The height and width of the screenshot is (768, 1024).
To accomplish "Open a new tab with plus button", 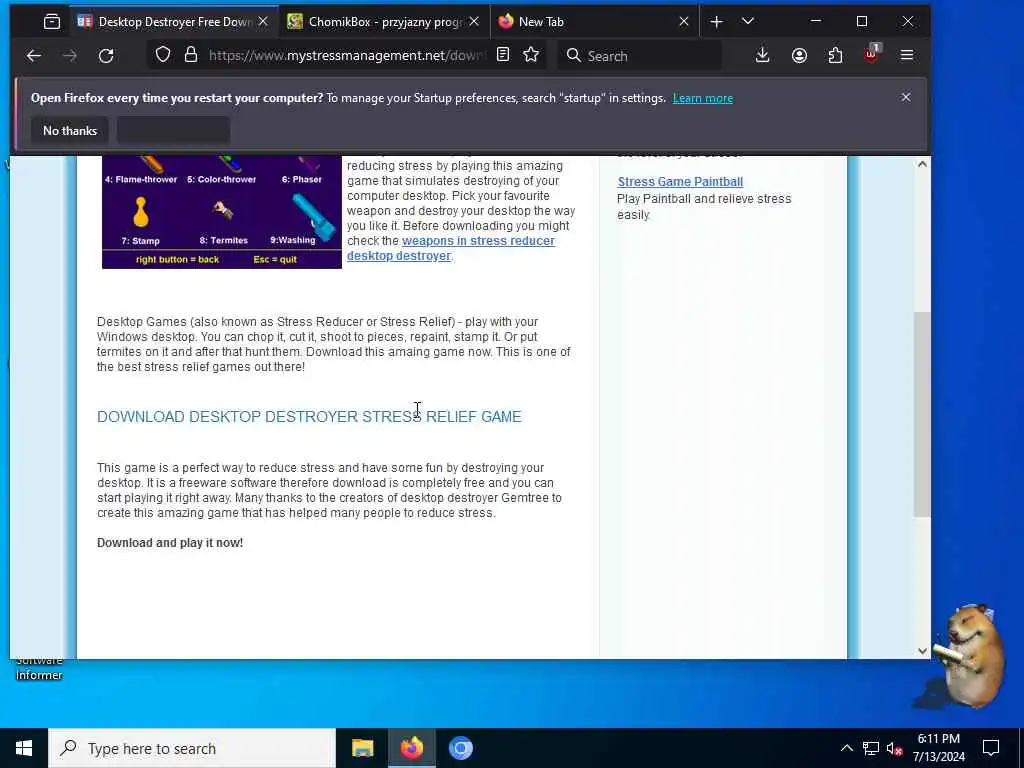I will (x=716, y=22).
